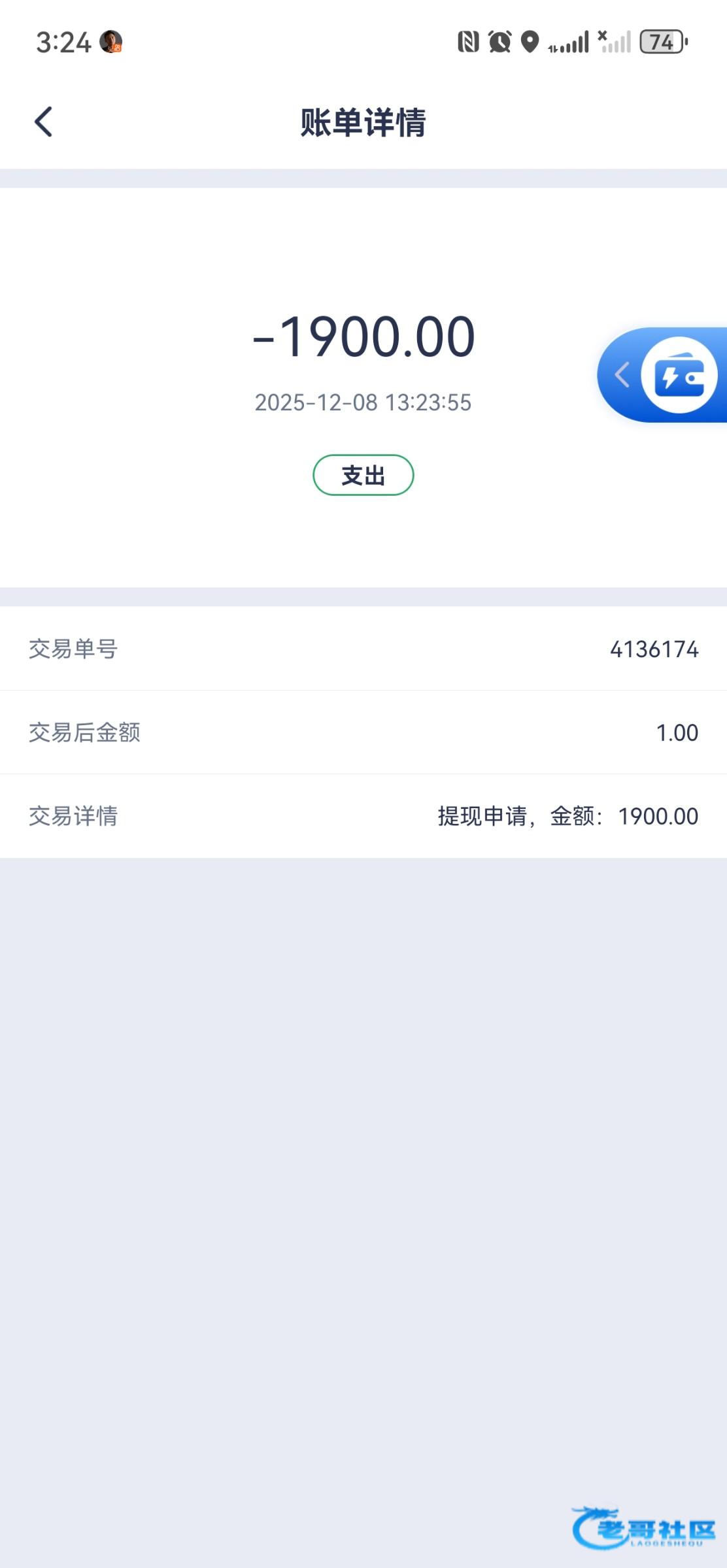Tap transaction number 4136174
The image size is (727, 1568).
click(654, 649)
